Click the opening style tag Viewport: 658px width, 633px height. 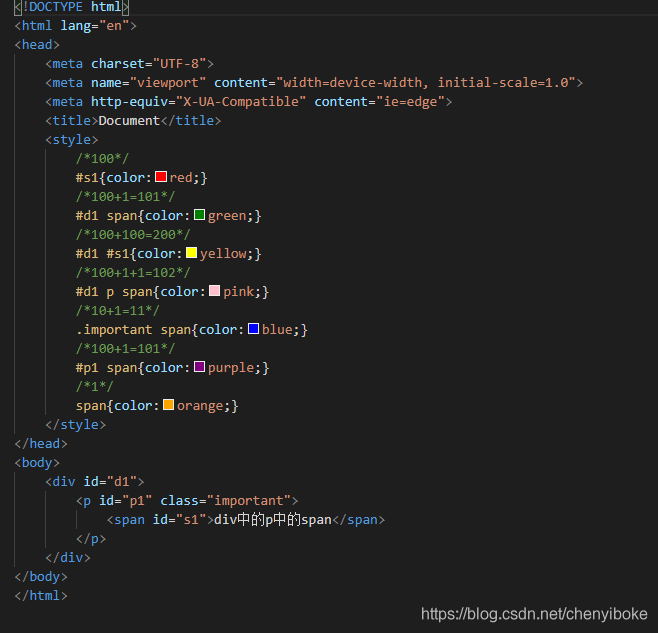(x=72, y=140)
